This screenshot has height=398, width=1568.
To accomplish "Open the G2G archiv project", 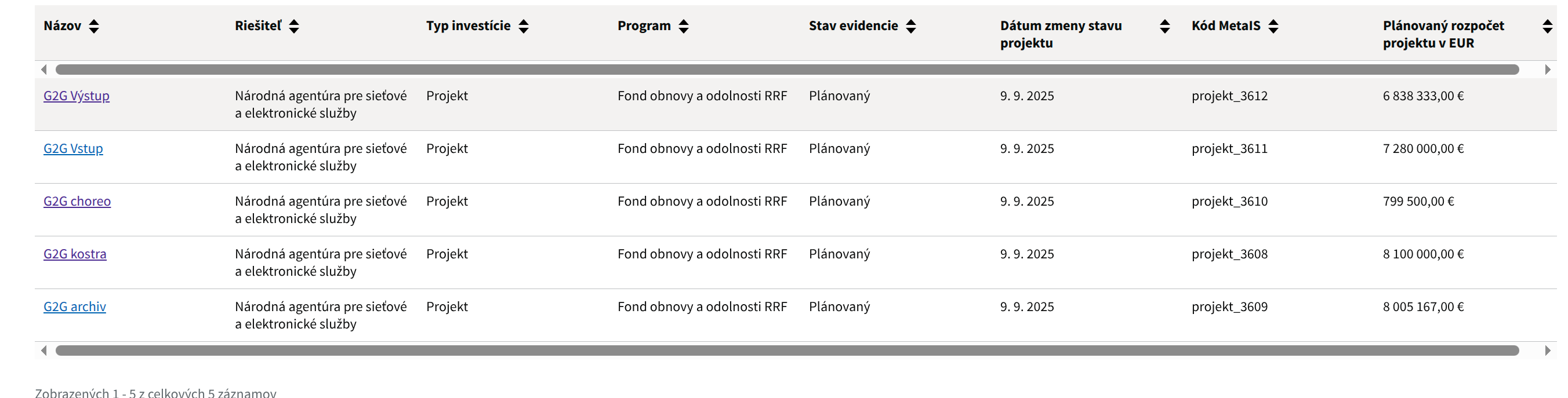I will [75, 307].
